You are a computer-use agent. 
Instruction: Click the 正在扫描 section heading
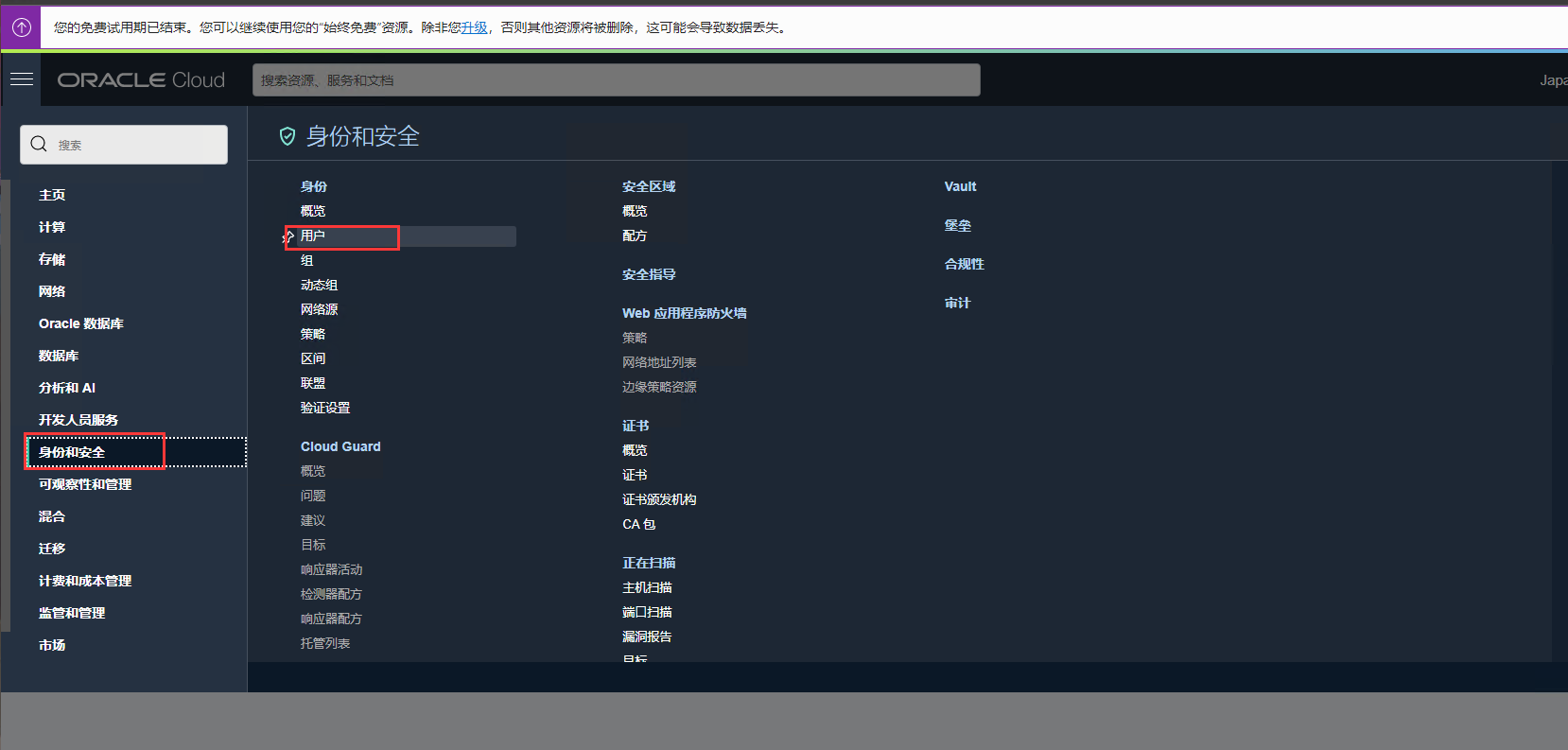pos(649,563)
